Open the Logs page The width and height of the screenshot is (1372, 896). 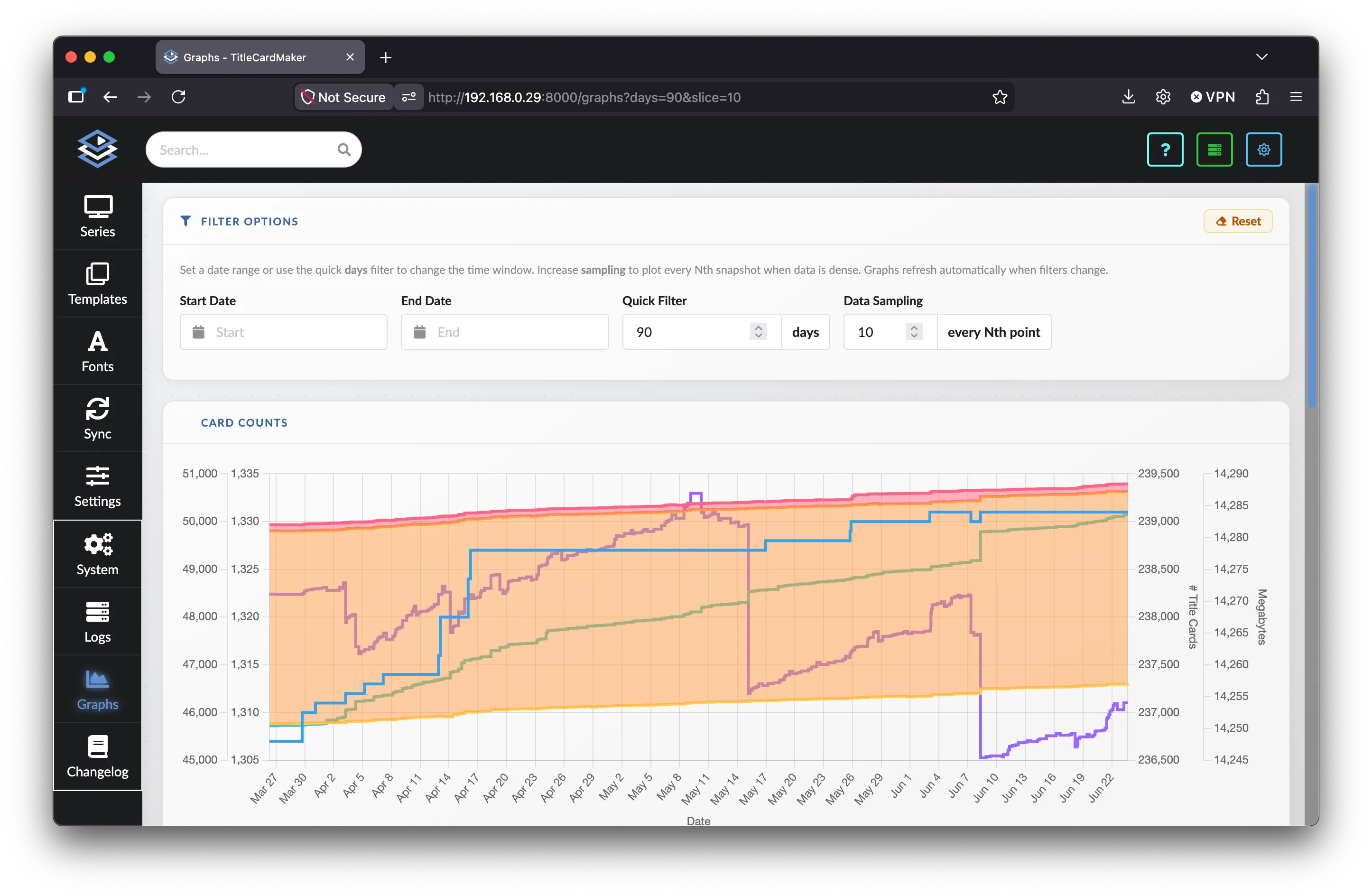(x=97, y=622)
